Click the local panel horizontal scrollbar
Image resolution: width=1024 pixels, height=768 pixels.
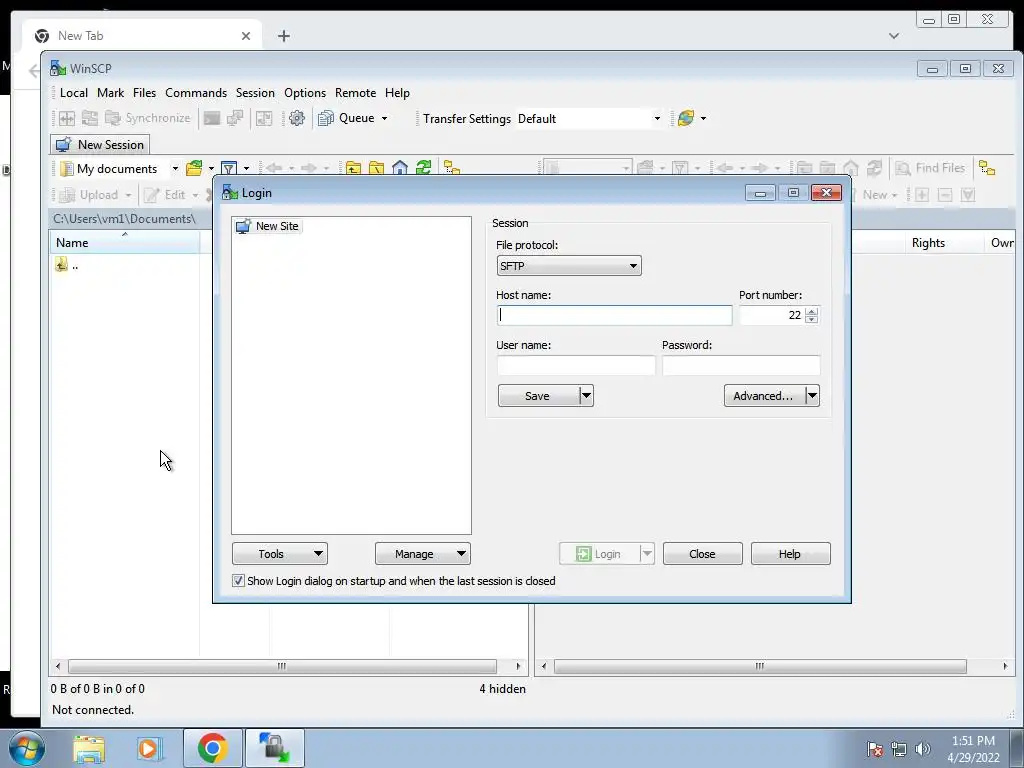[281, 666]
